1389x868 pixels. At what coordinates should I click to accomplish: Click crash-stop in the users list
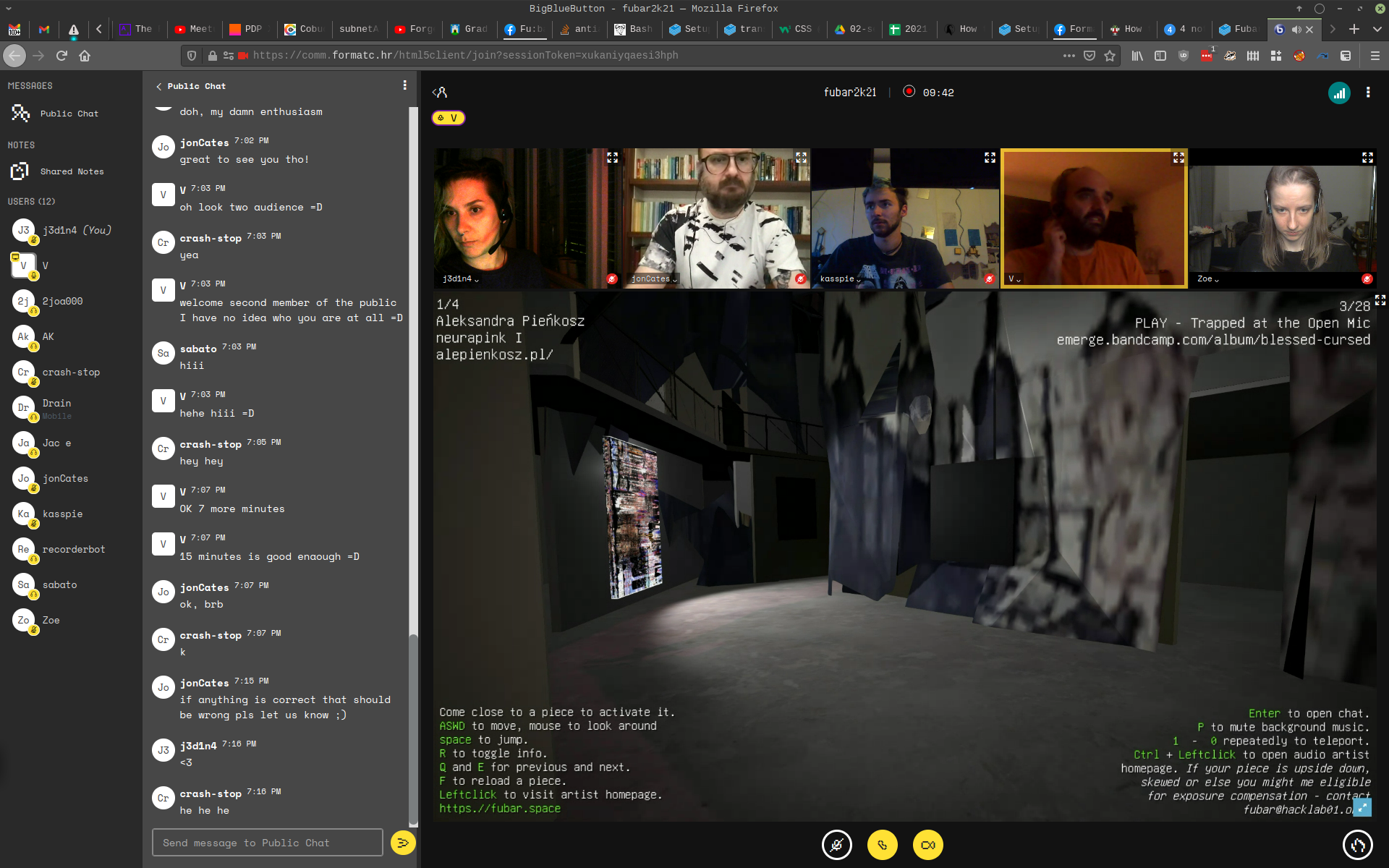[71, 372]
